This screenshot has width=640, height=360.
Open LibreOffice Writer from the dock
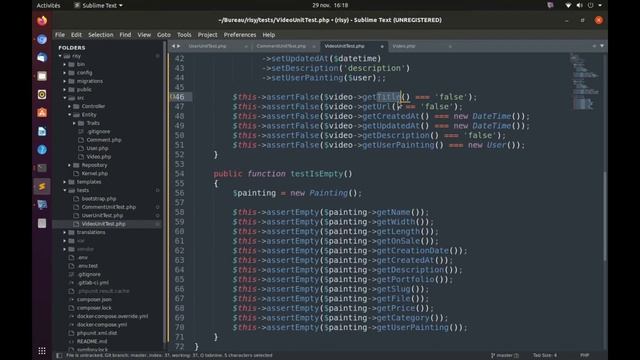(42, 131)
